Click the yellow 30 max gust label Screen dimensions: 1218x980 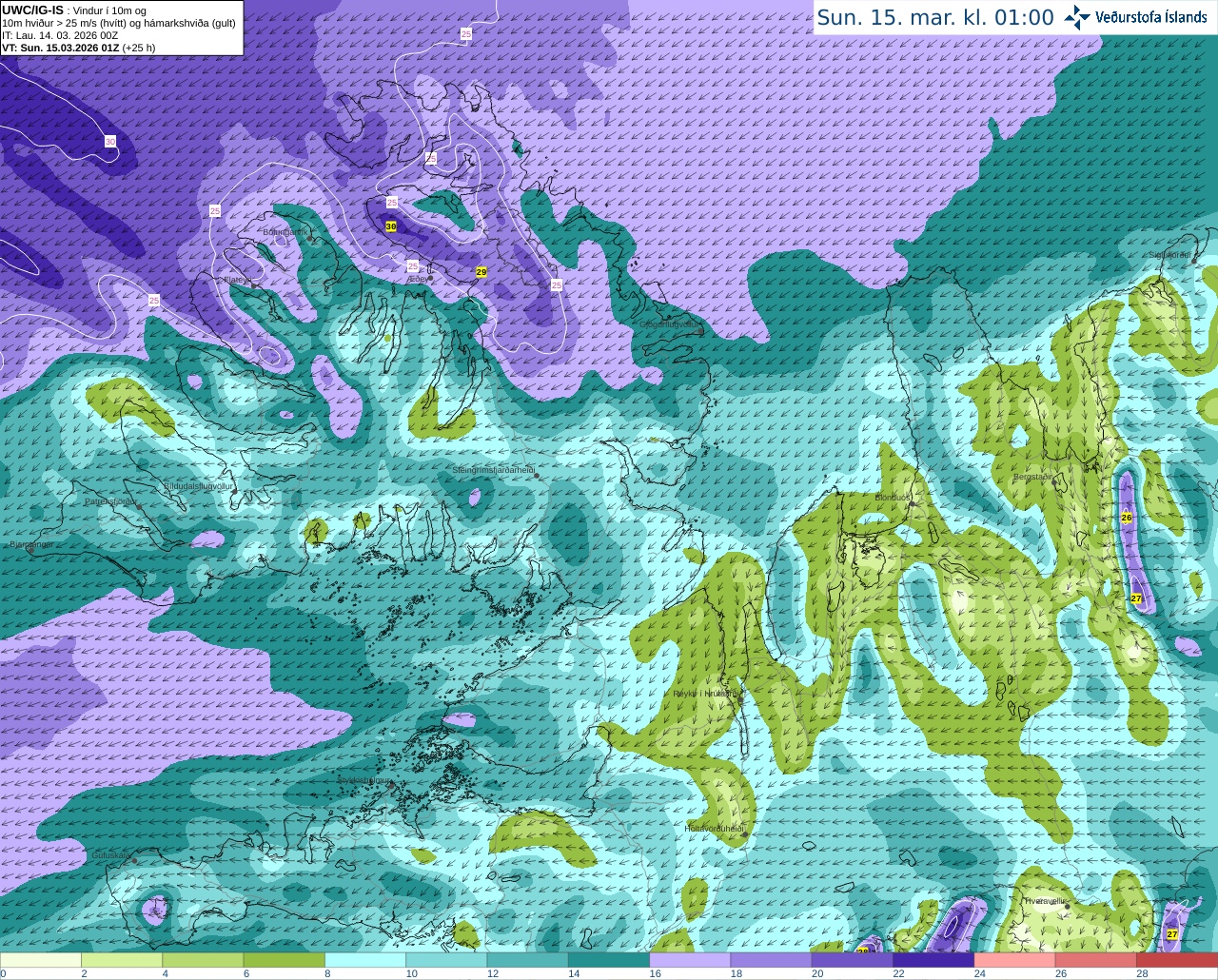click(391, 226)
